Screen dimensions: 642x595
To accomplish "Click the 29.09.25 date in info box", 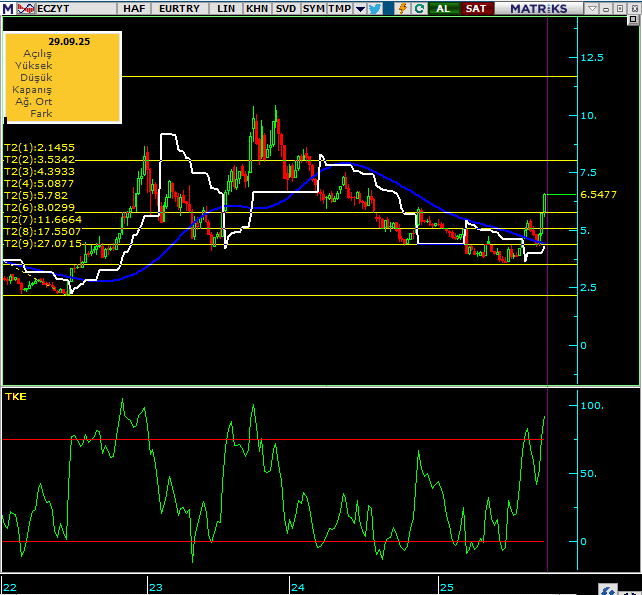I will [69, 42].
